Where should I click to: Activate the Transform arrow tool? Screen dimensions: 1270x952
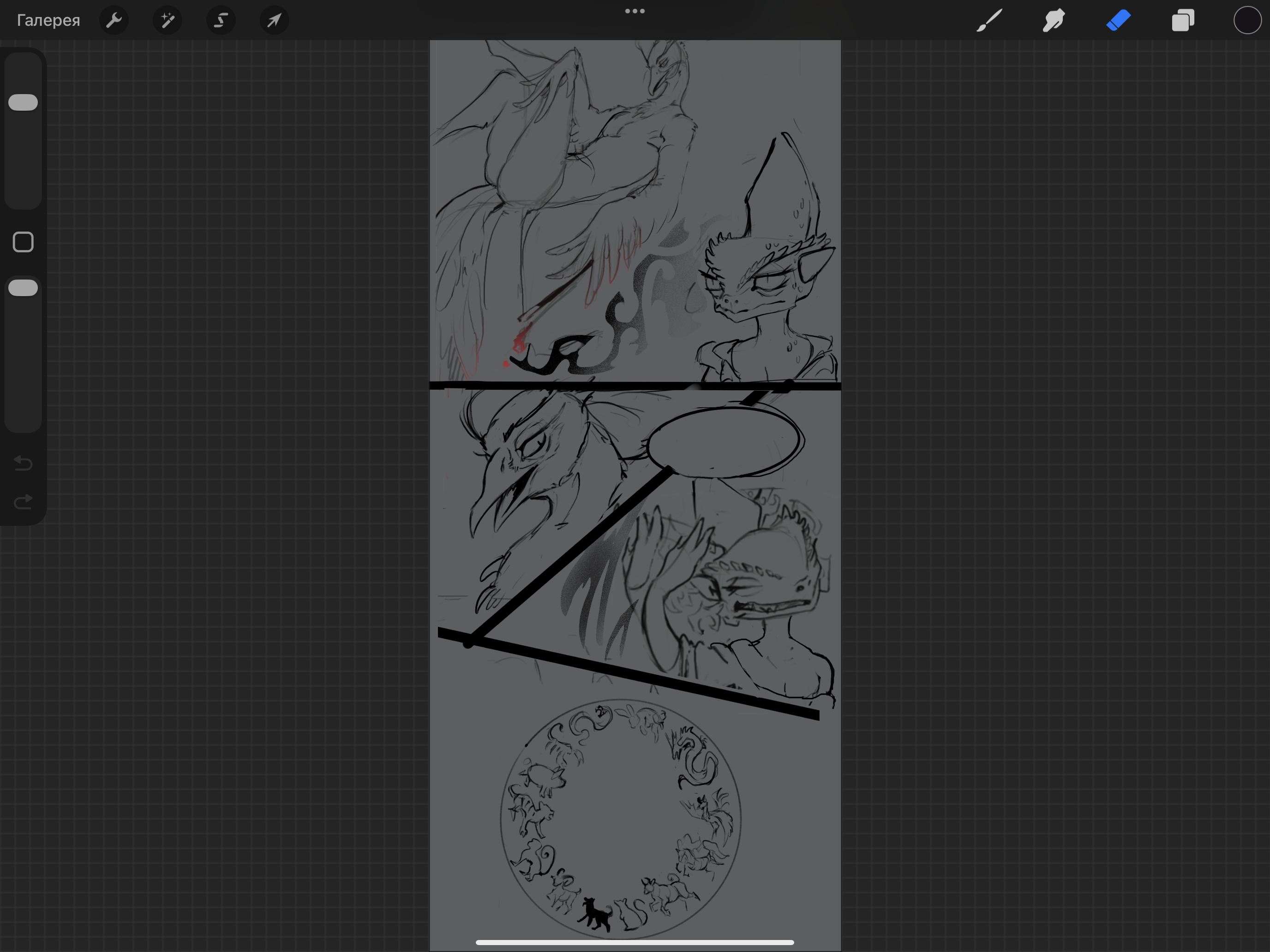pos(274,20)
